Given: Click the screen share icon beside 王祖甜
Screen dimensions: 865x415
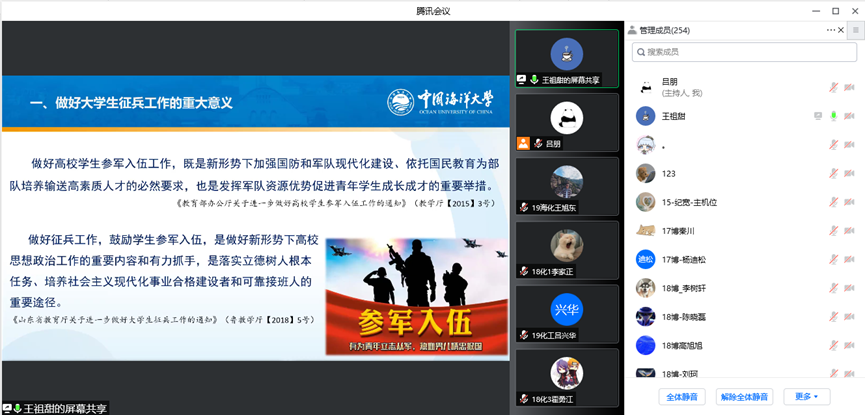Looking at the screenshot, I should [x=817, y=116].
